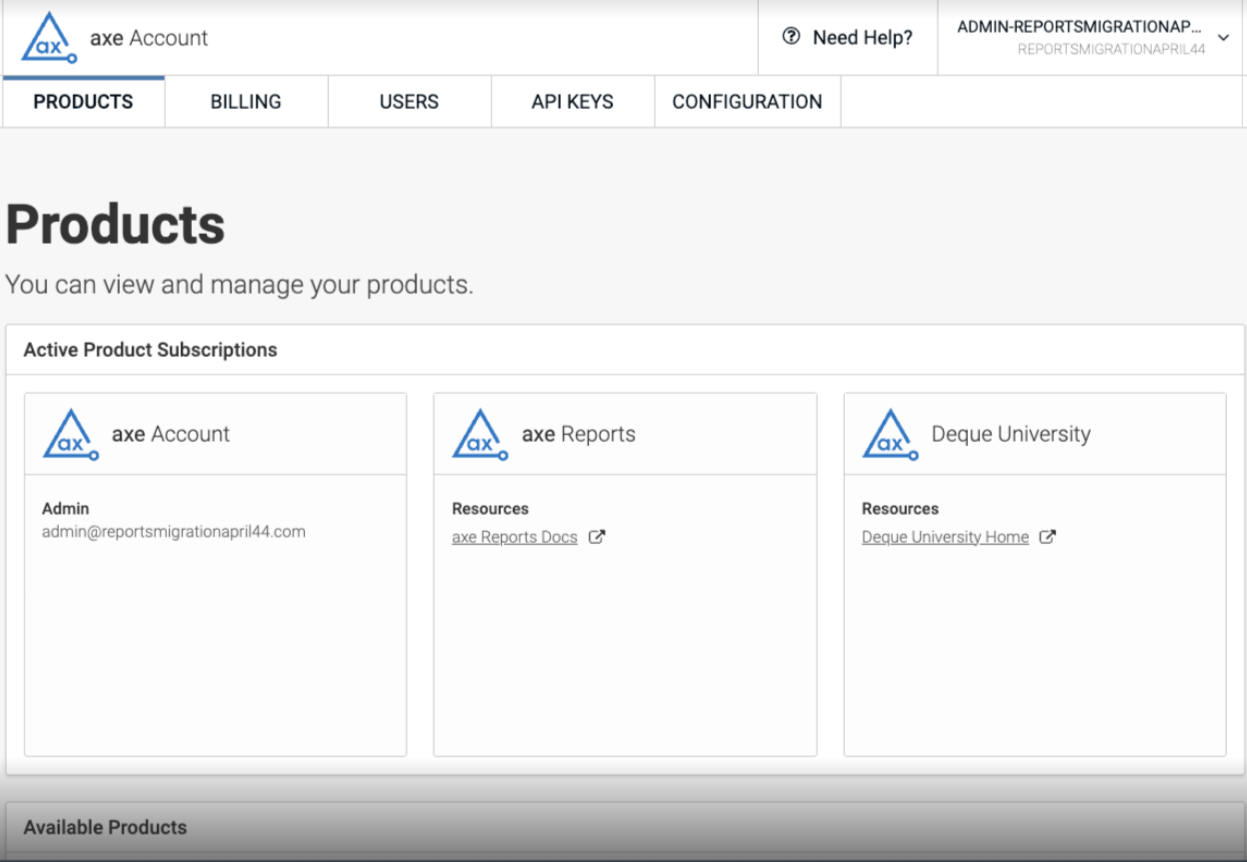The height and width of the screenshot is (862, 1247).
Task: Click the axe Reports card logo
Action: [480, 435]
